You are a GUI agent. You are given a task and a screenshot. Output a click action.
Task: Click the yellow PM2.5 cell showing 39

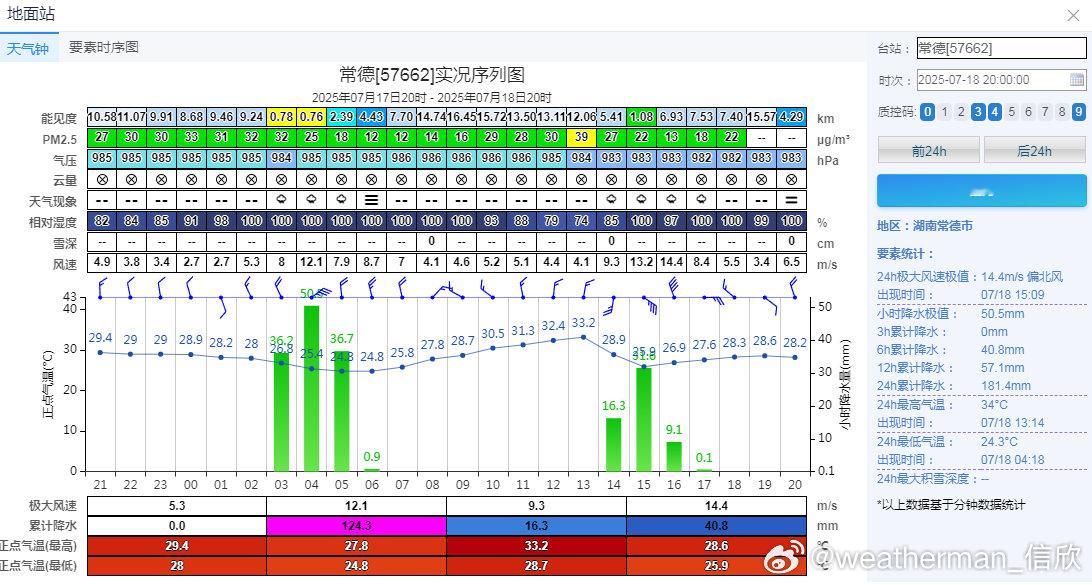point(582,137)
